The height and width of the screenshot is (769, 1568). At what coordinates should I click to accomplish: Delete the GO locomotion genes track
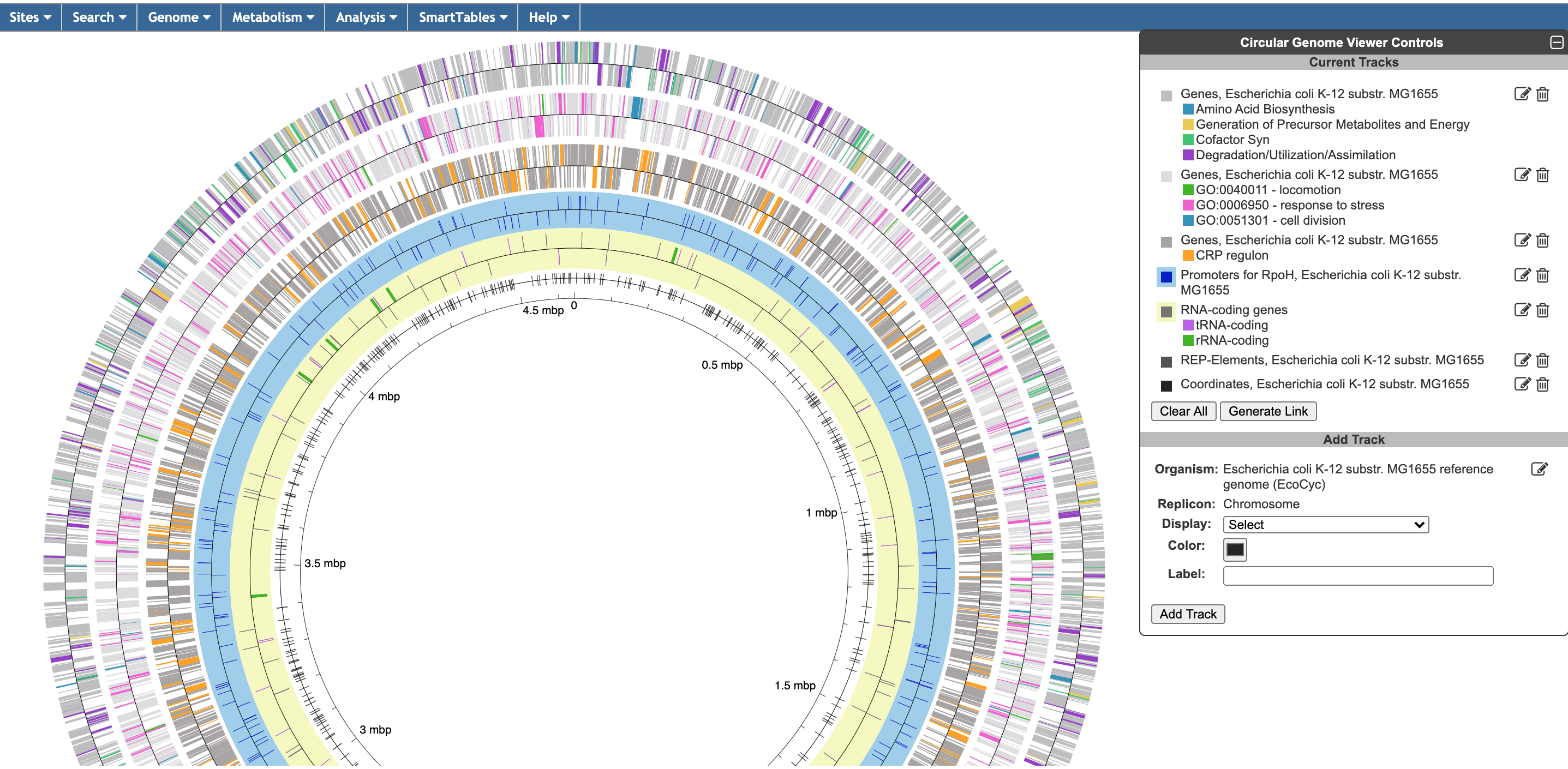[x=1542, y=175]
